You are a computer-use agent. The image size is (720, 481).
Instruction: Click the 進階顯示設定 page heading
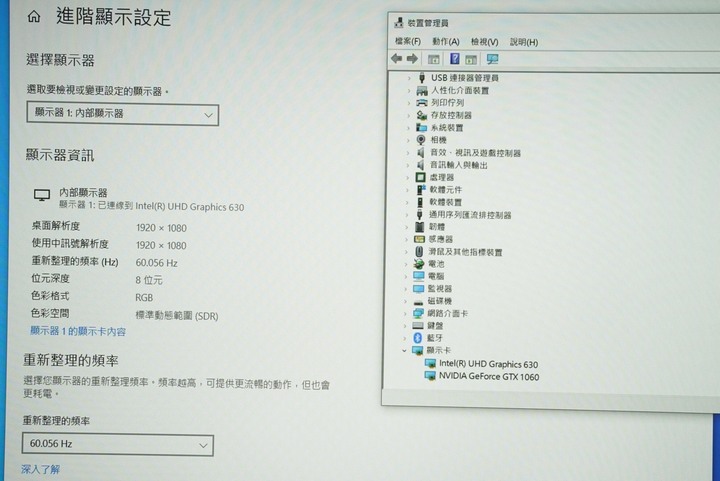click(113, 17)
